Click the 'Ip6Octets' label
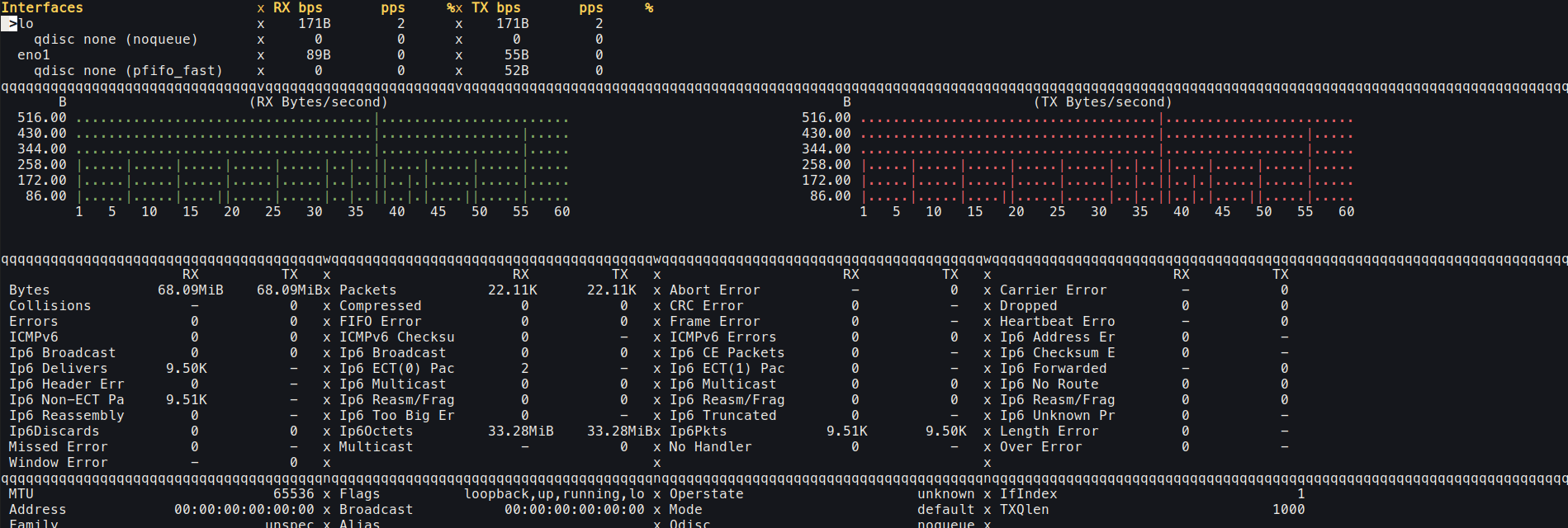The width and height of the screenshot is (1568, 528). pos(377,431)
